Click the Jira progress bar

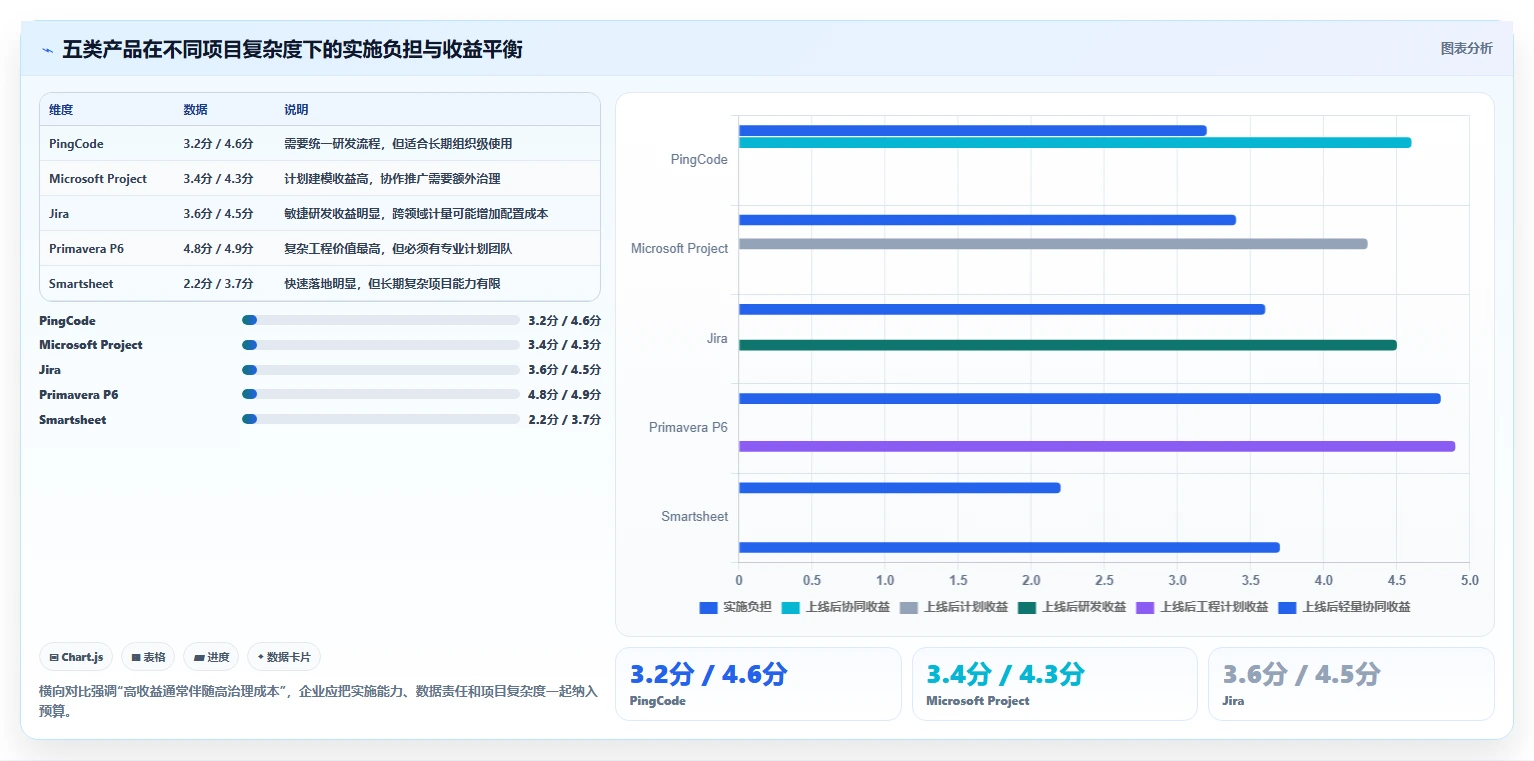coord(381,370)
